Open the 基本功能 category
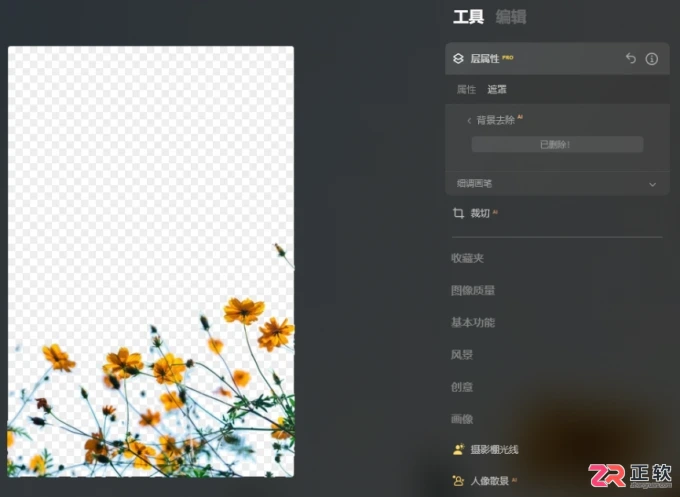The image size is (680, 497). pos(473,322)
